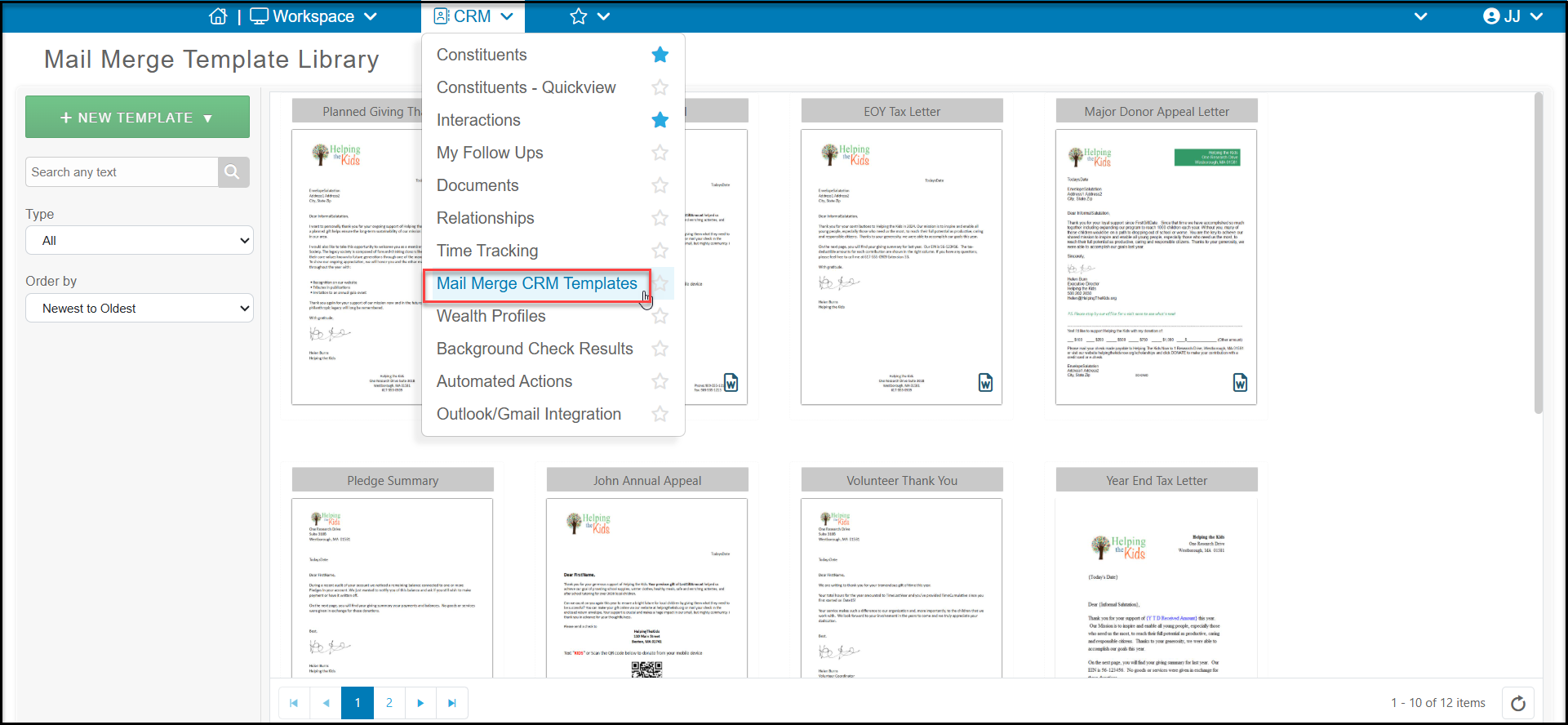Screen dimensions: 1568x725
Task: Go to the next page arrow
Action: tap(420, 703)
